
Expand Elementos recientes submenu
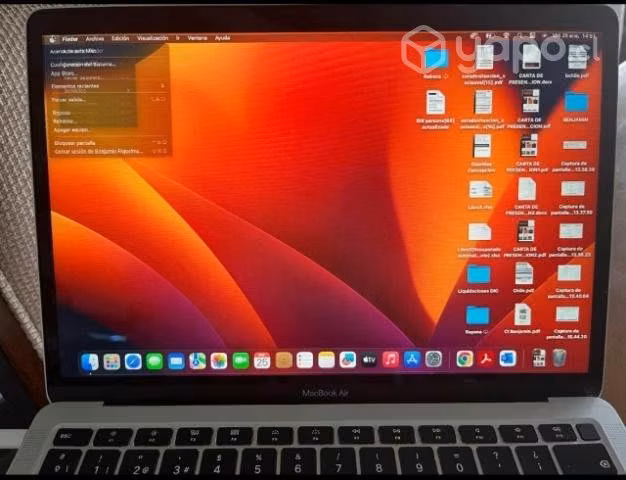point(109,86)
